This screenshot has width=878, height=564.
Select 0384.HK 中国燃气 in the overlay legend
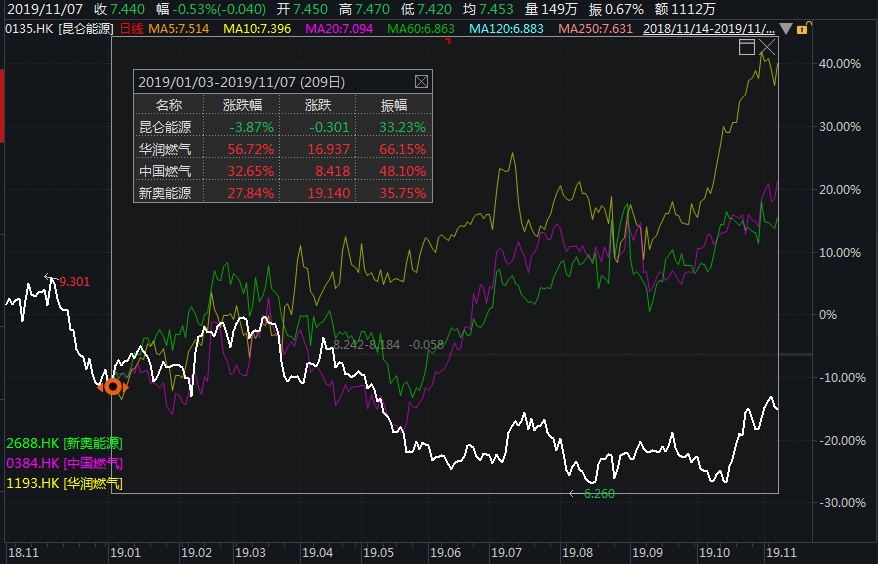pos(65,463)
